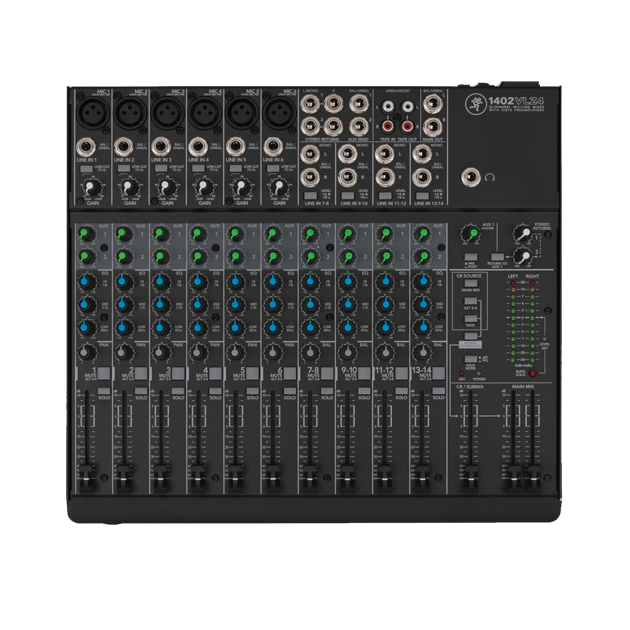Click the 1402VLZ4 model name text
Viewport: 630px width, 630px height.
tap(516, 100)
